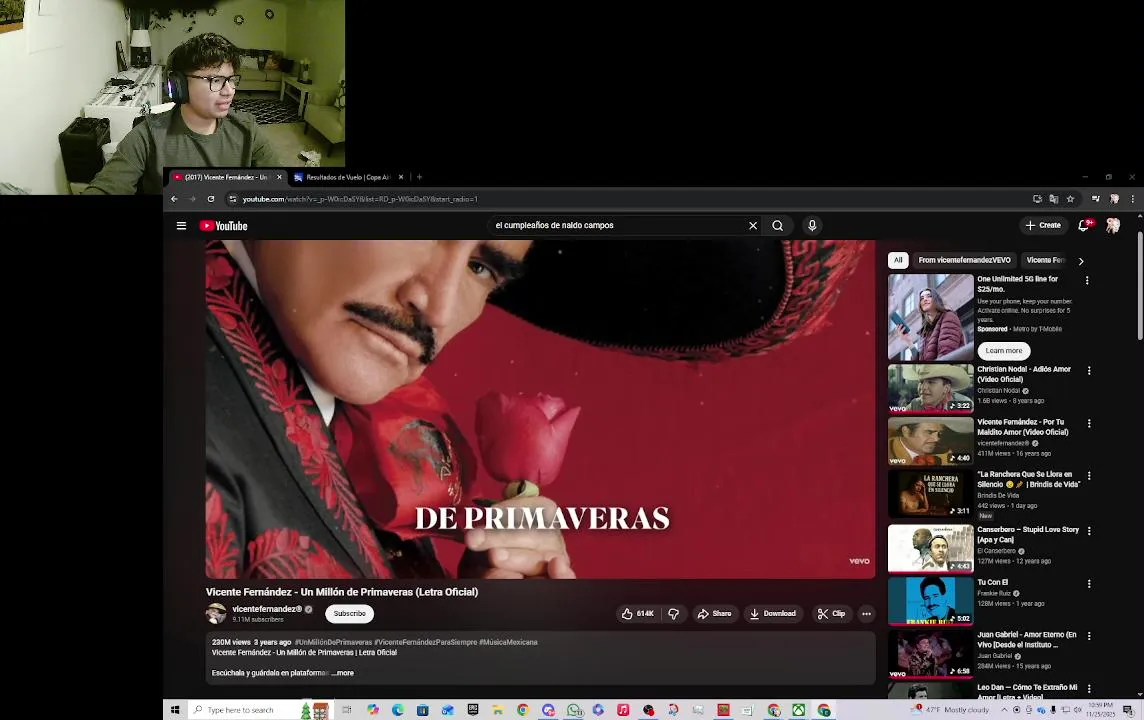This screenshot has height=720, width=1144.
Task: Reload the YouTube page
Action: click(x=211, y=199)
